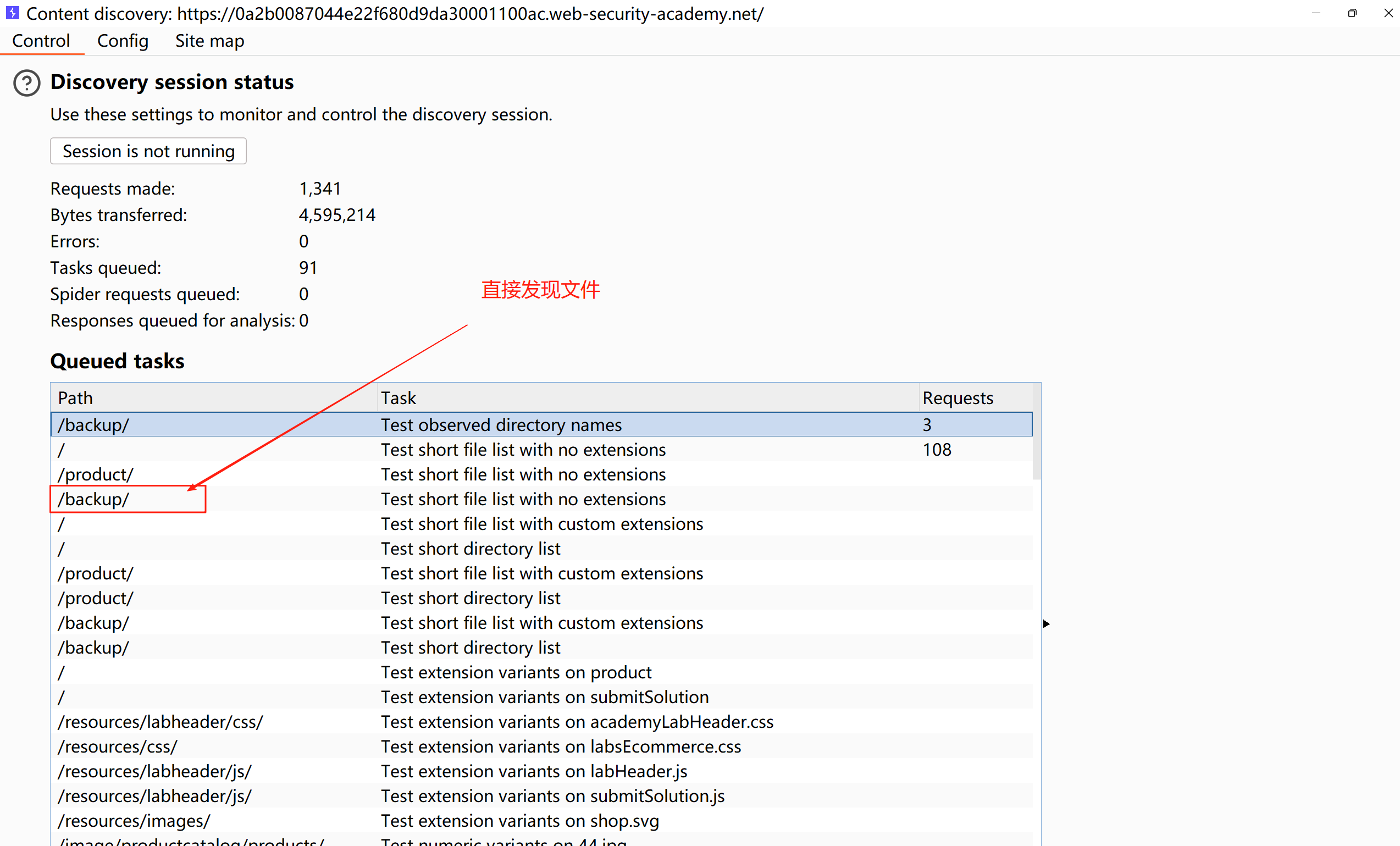Switch to the Config tab
This screenshot has width=1400, height=846.
click(123, 41)
